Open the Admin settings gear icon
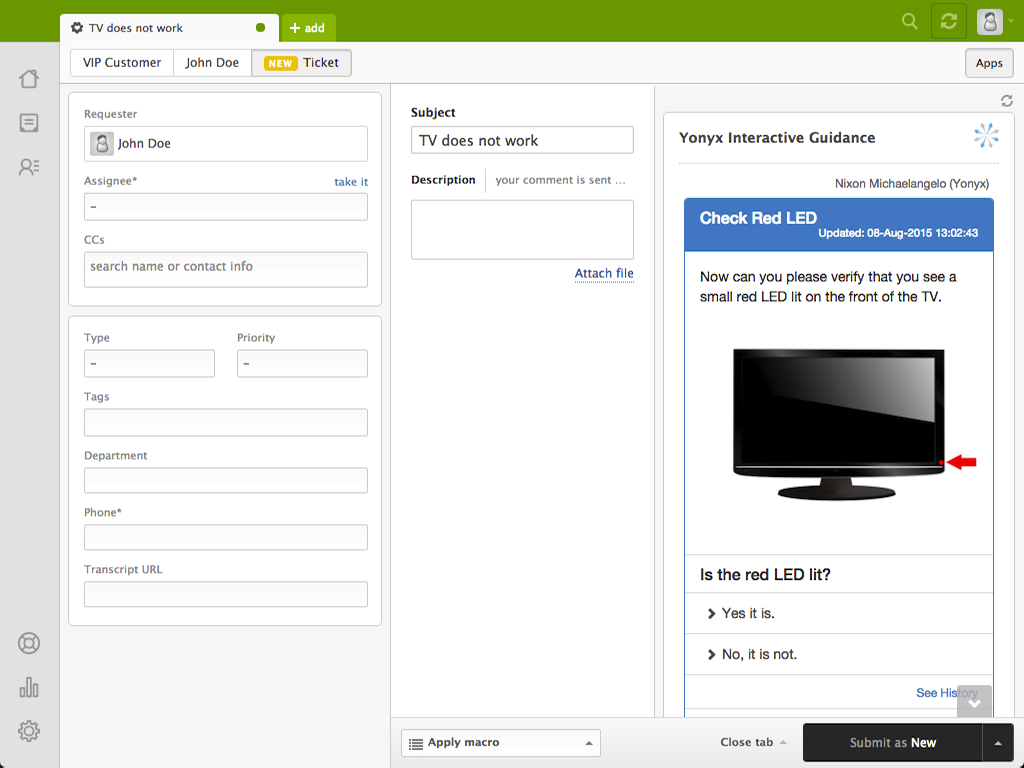This screenshot has width=1024, height=768. (29, 731)
